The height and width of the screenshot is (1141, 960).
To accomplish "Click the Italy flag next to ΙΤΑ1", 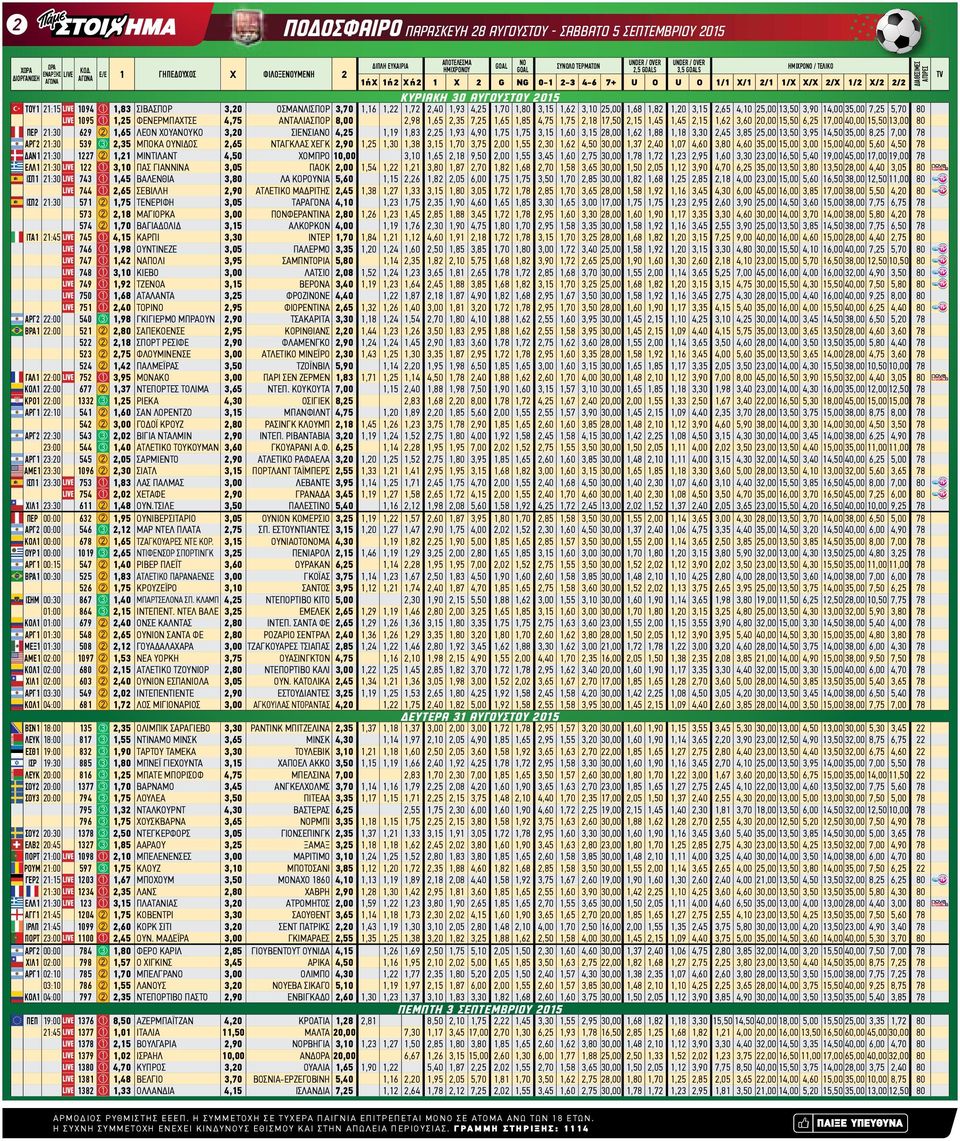I will [x=17, y=237].
